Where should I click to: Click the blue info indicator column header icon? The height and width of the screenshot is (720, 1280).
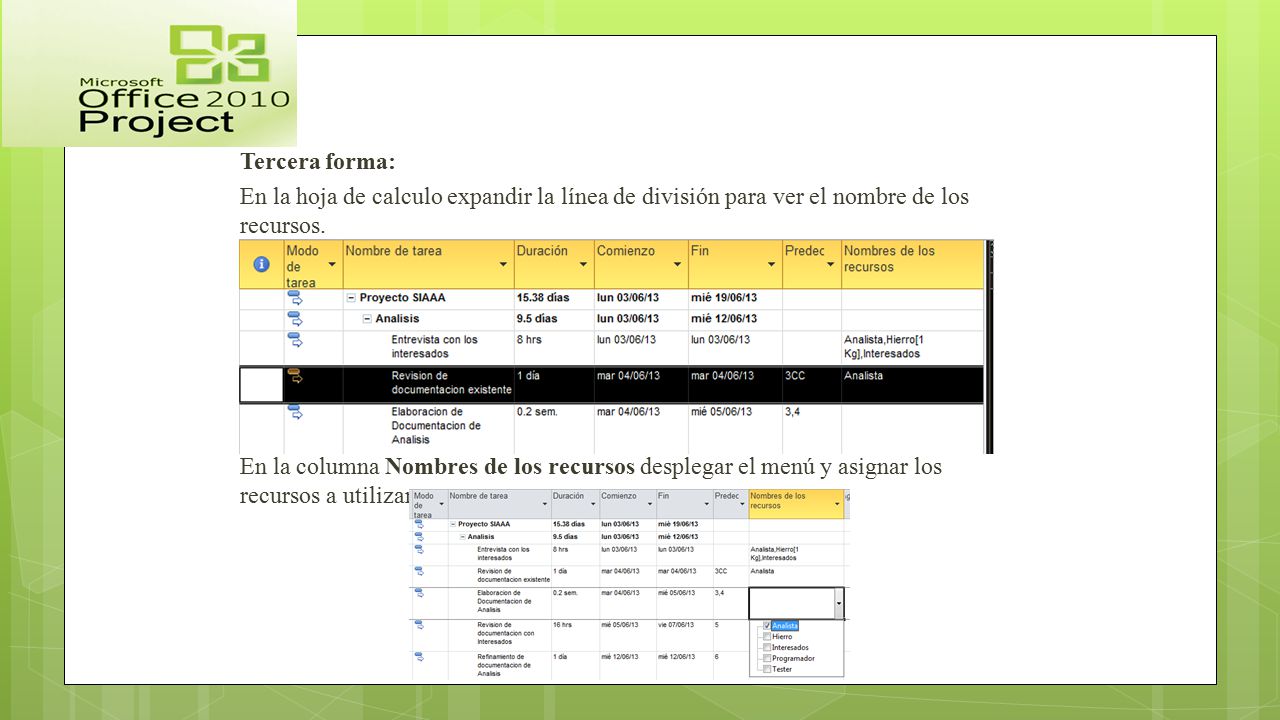(x=261, y=264)
